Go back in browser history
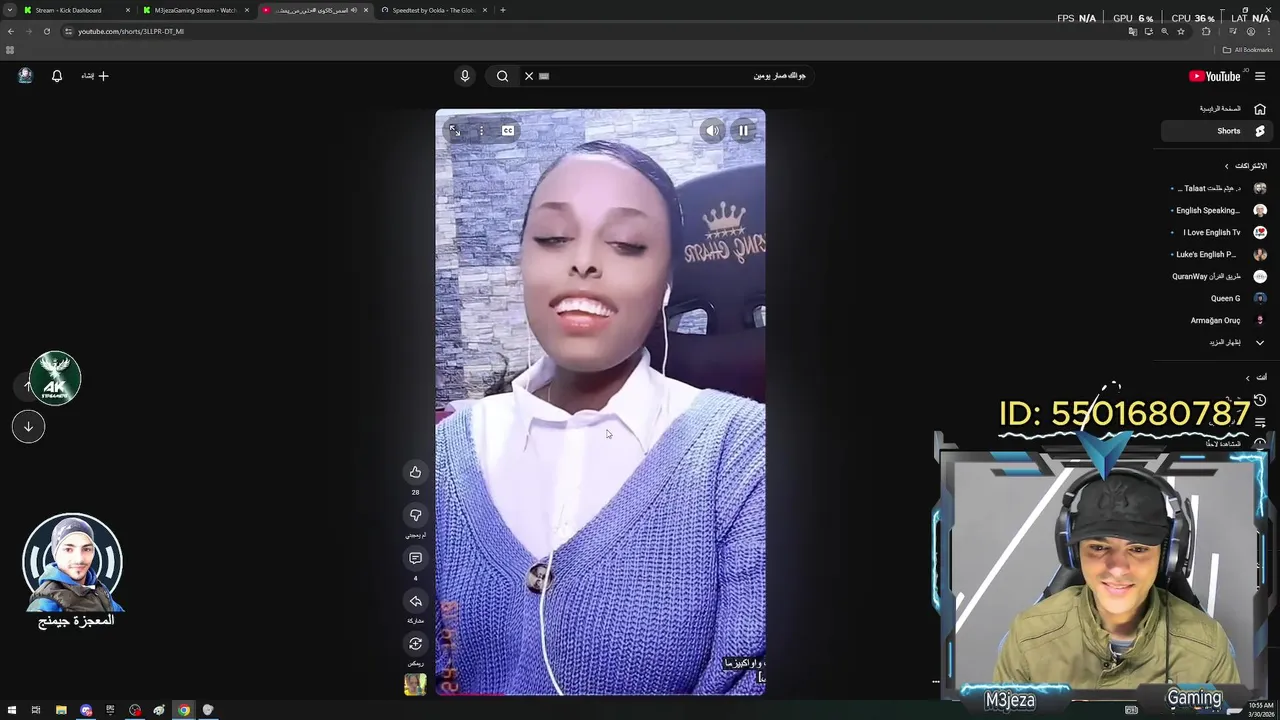Screen dimensions: 1280x720 point(10,31)
